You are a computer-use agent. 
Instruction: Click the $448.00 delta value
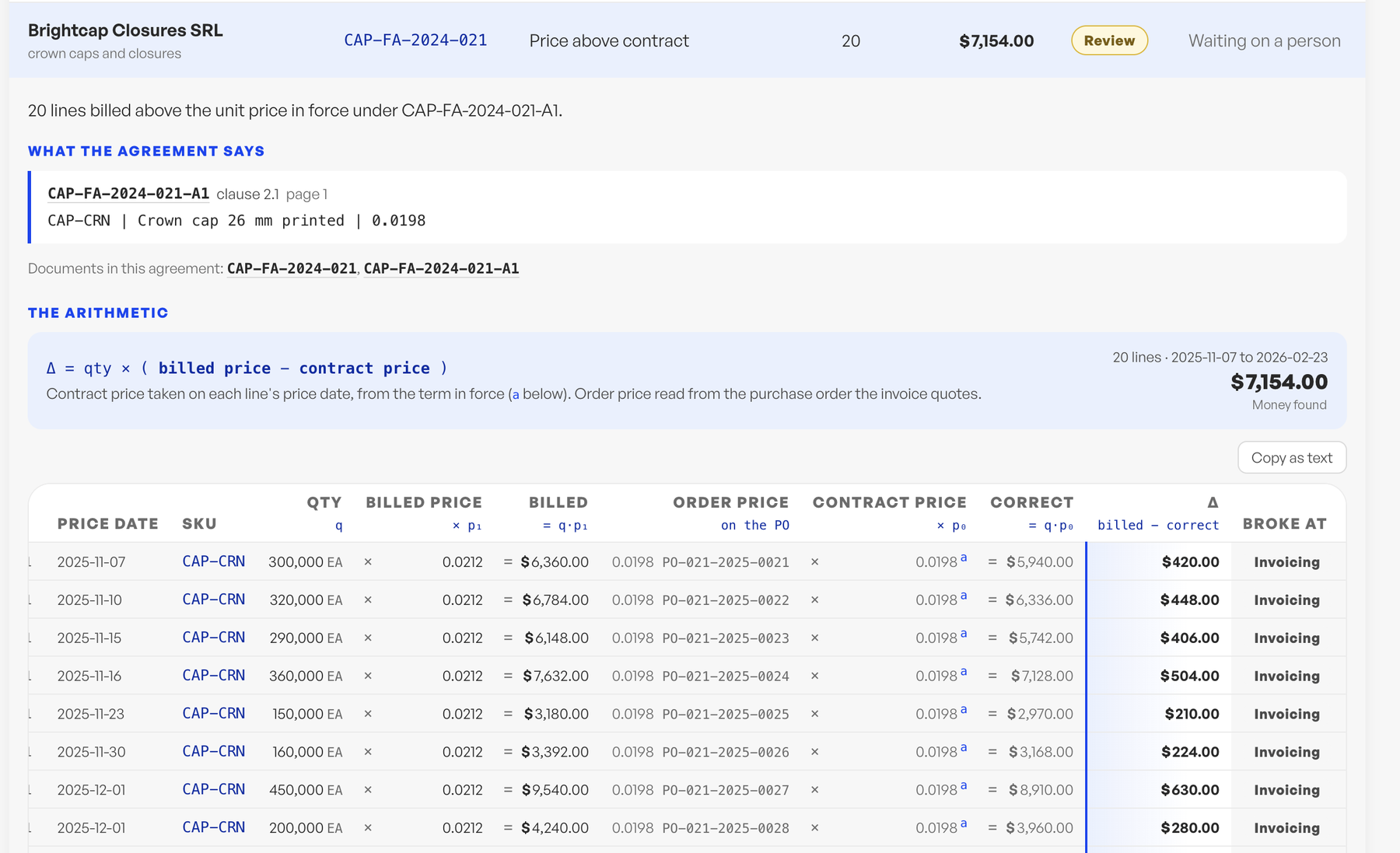click(x=1189, y=600)
